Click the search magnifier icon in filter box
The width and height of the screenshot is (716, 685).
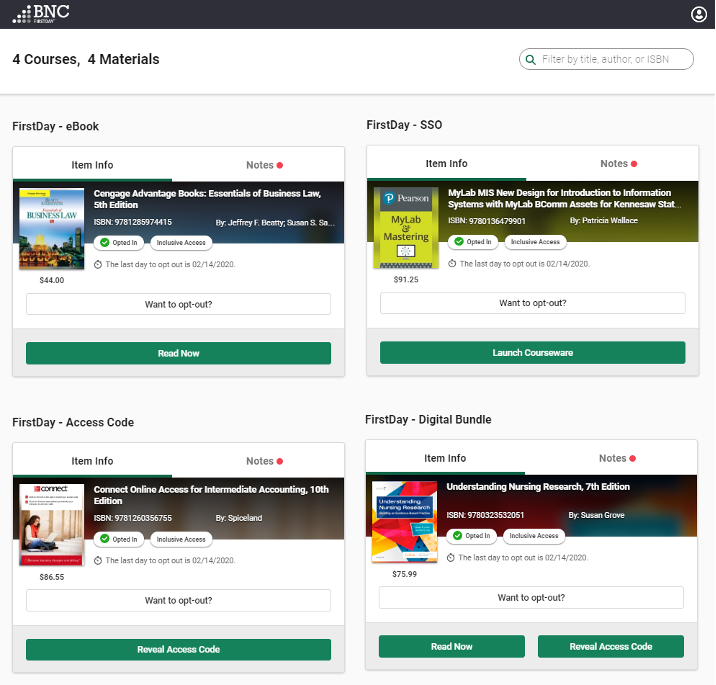tap(530, 59)
